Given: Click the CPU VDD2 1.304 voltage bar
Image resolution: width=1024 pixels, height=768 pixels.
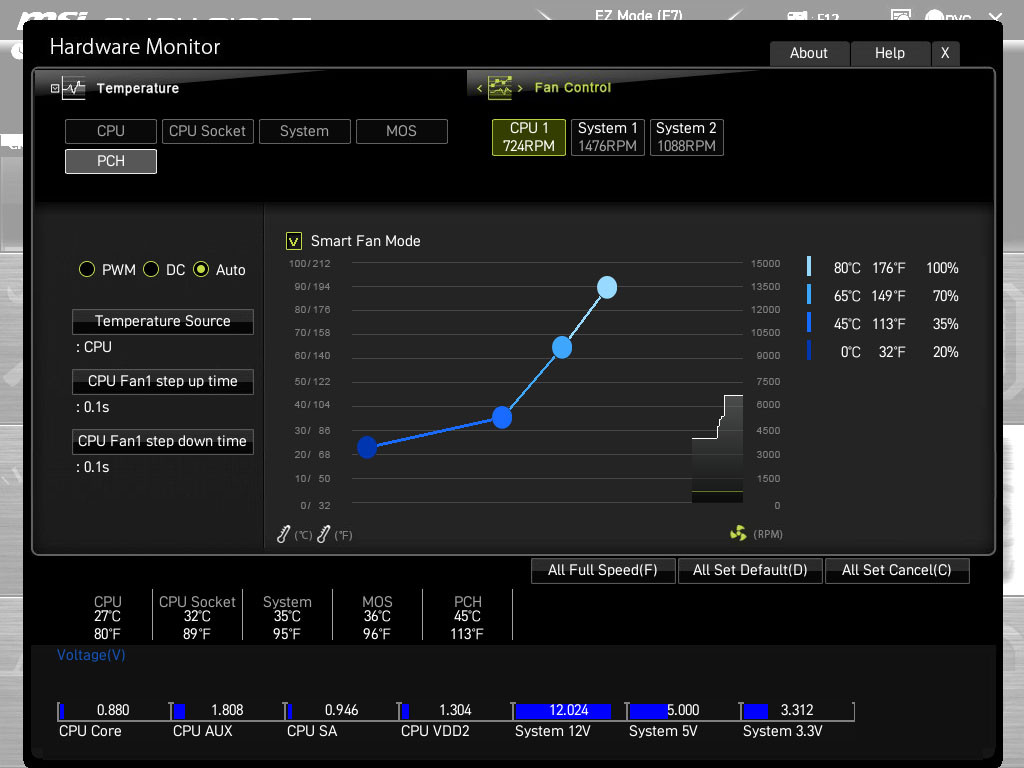Looking at the screenshot, I should pyautogui.click(x=455, y=711).
